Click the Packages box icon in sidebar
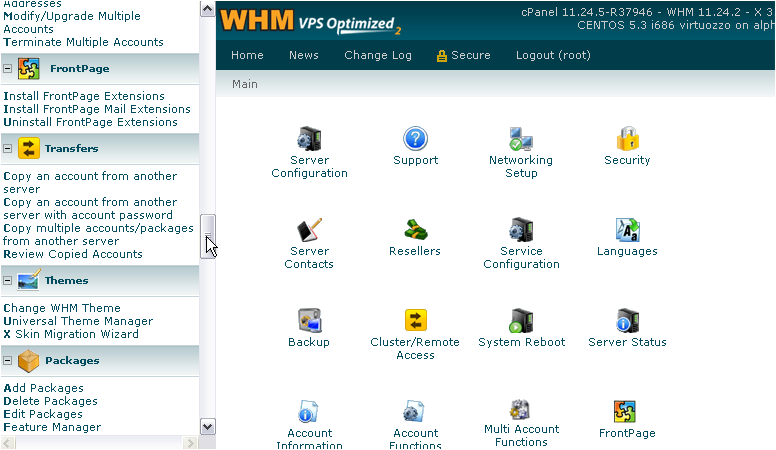 coord(29,360)
